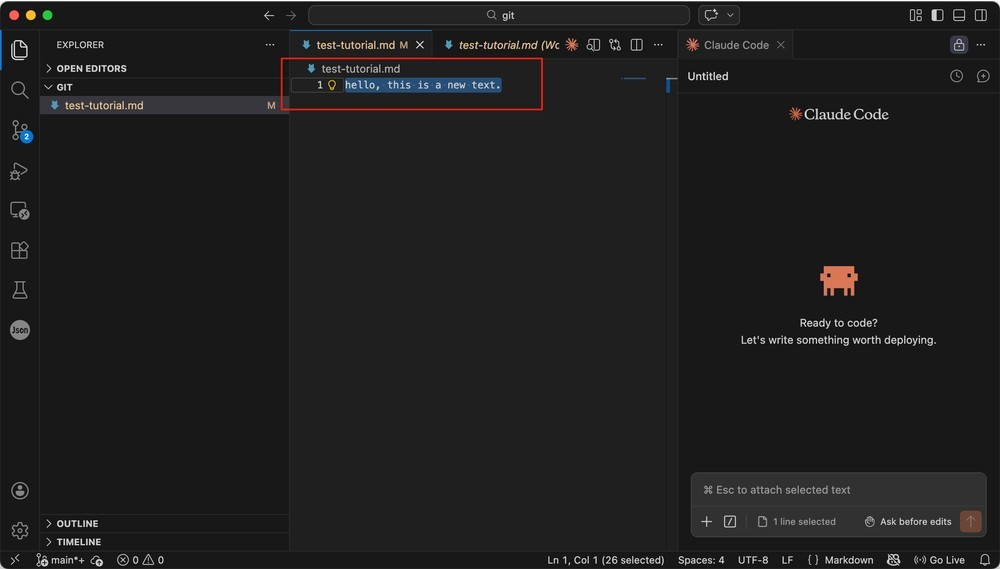This screenshot has width=1000, height=569.
Task: Change the UTF-8 file encoding
Action: pos(753,560)
